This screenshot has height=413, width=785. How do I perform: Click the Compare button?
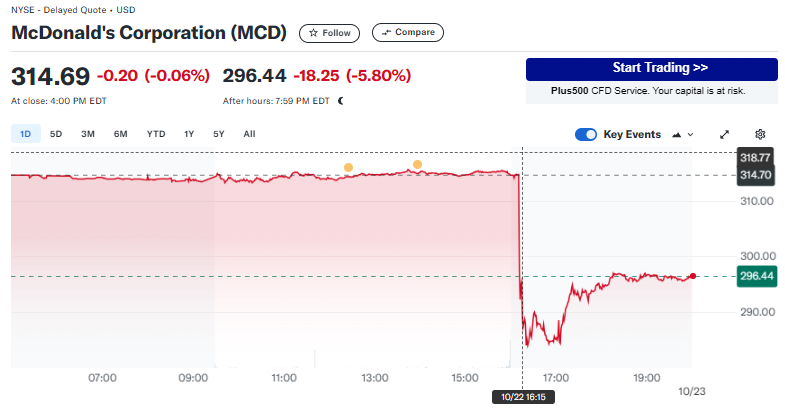(408, 33)
